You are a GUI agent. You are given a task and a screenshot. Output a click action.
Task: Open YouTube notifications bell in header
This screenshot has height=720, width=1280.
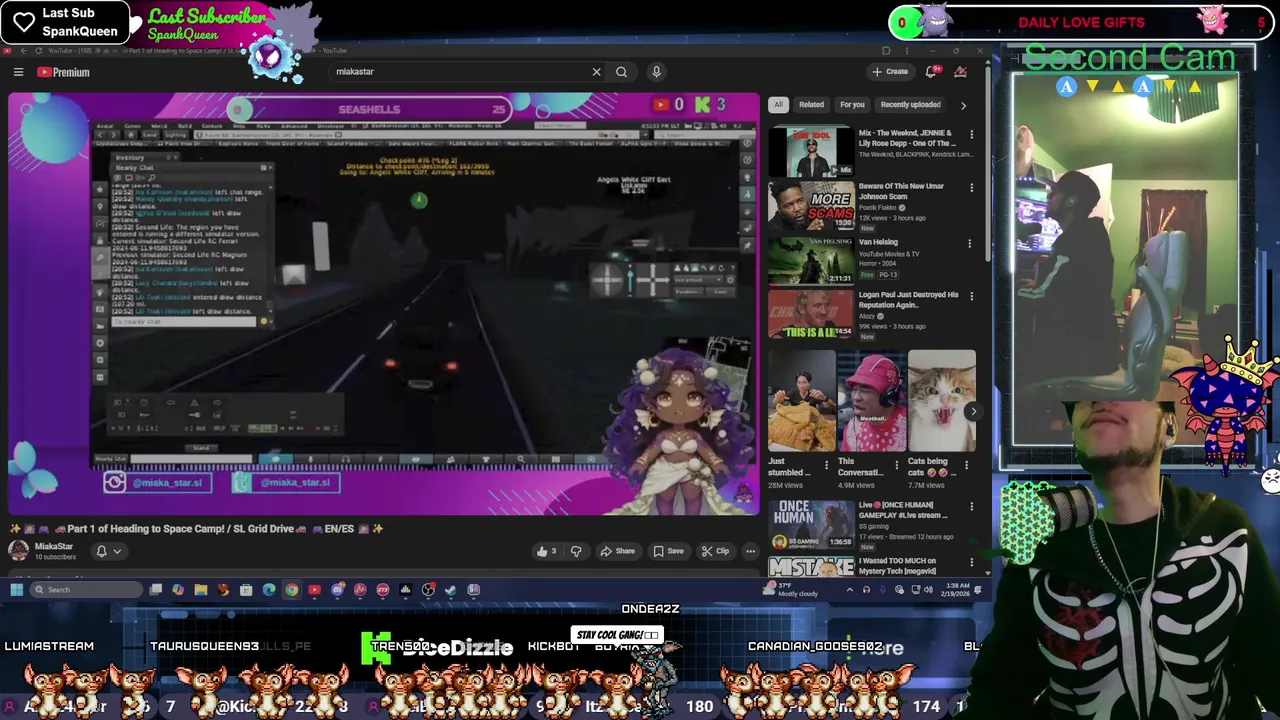click(931, 72)
